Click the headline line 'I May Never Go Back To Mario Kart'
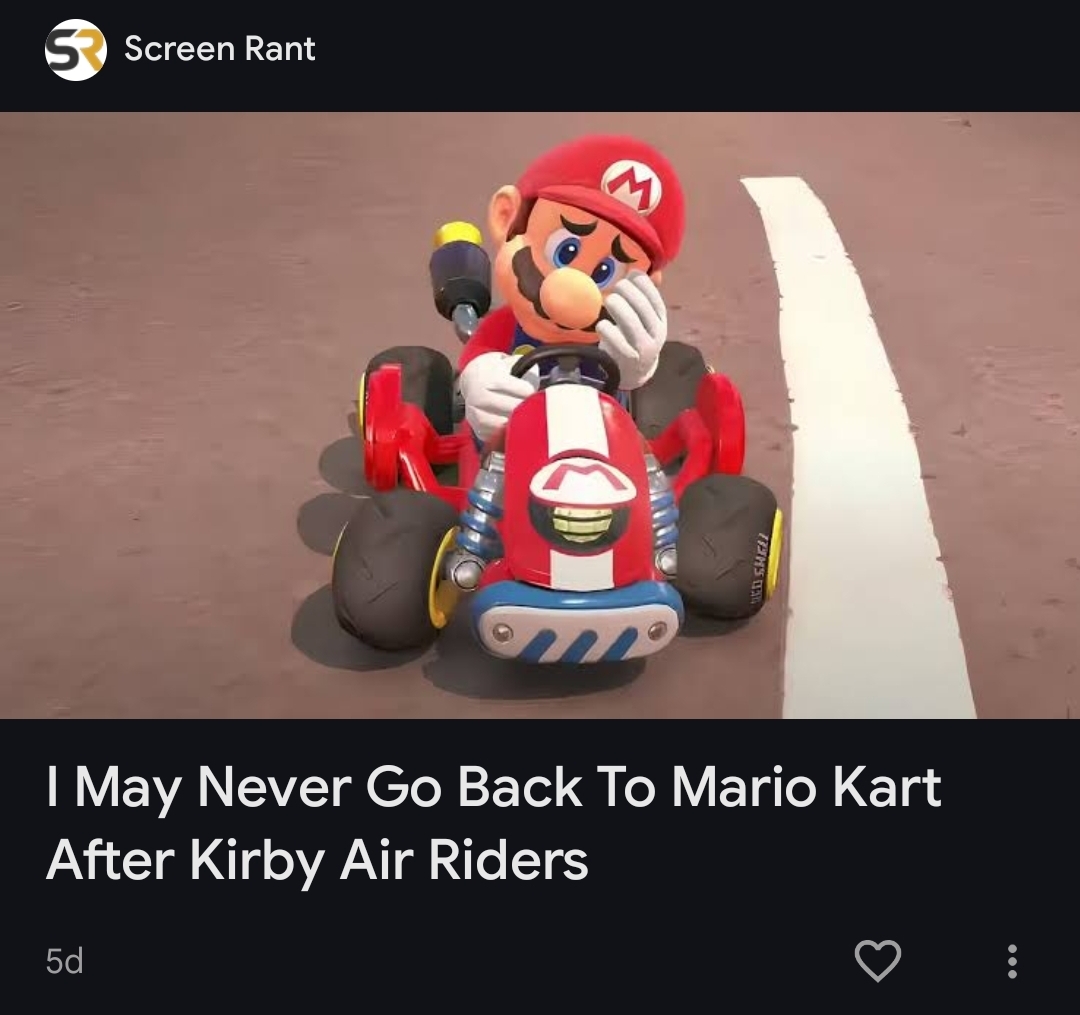Viewport: 1080px width, 1015px height. 494,788
